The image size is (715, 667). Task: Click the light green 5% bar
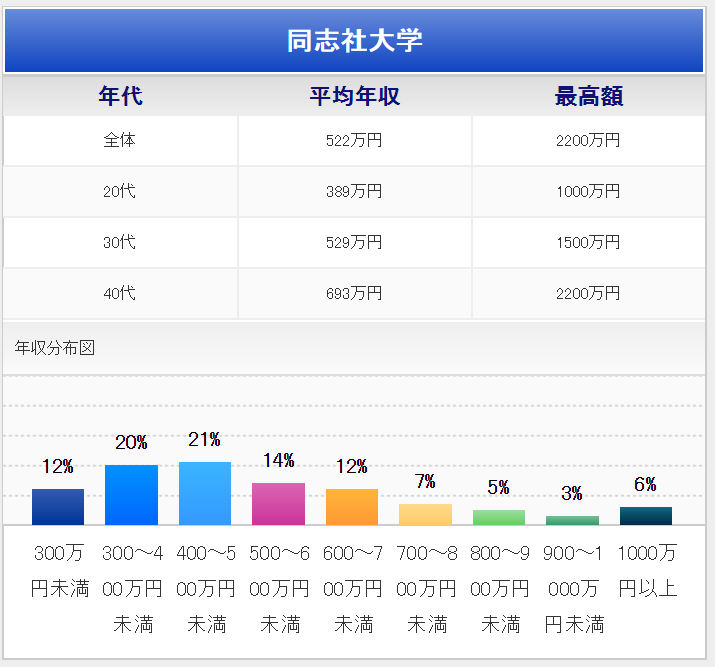coord(499,517)
